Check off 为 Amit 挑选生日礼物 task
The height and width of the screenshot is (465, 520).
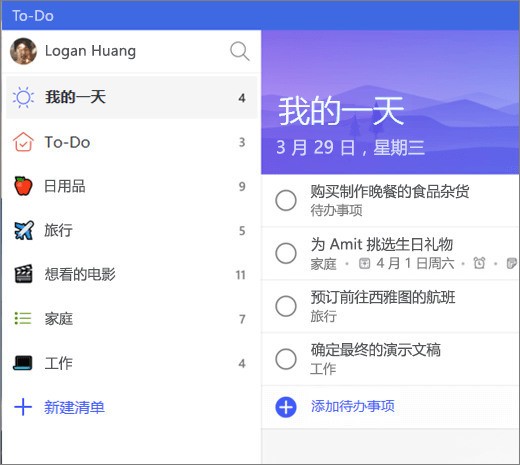pyautogui.click(x=286, y=253)
